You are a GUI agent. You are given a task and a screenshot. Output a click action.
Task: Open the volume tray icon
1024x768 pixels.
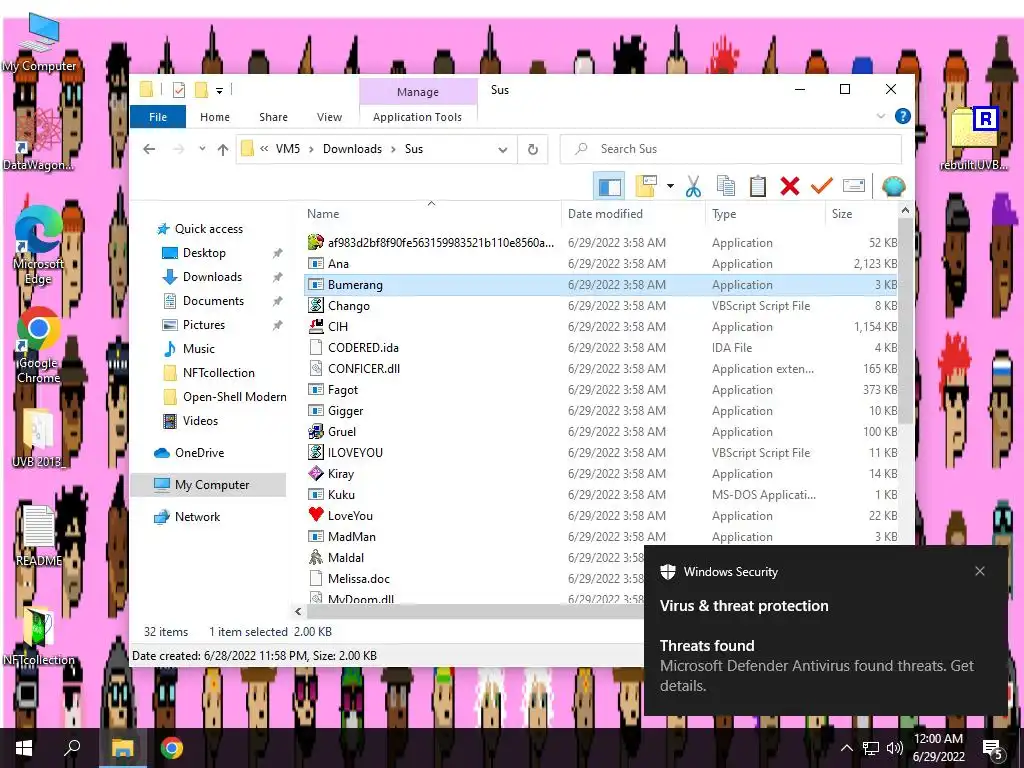click(895, 748)
